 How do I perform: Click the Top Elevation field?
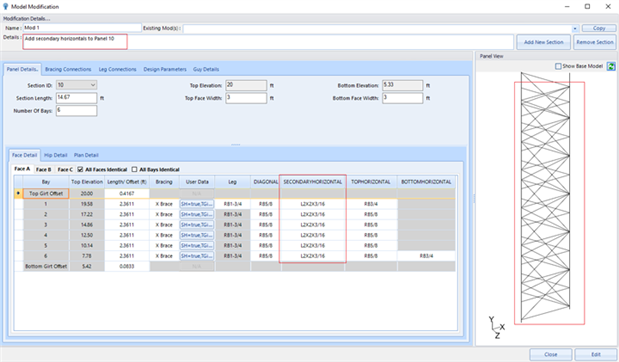[246, 85]
